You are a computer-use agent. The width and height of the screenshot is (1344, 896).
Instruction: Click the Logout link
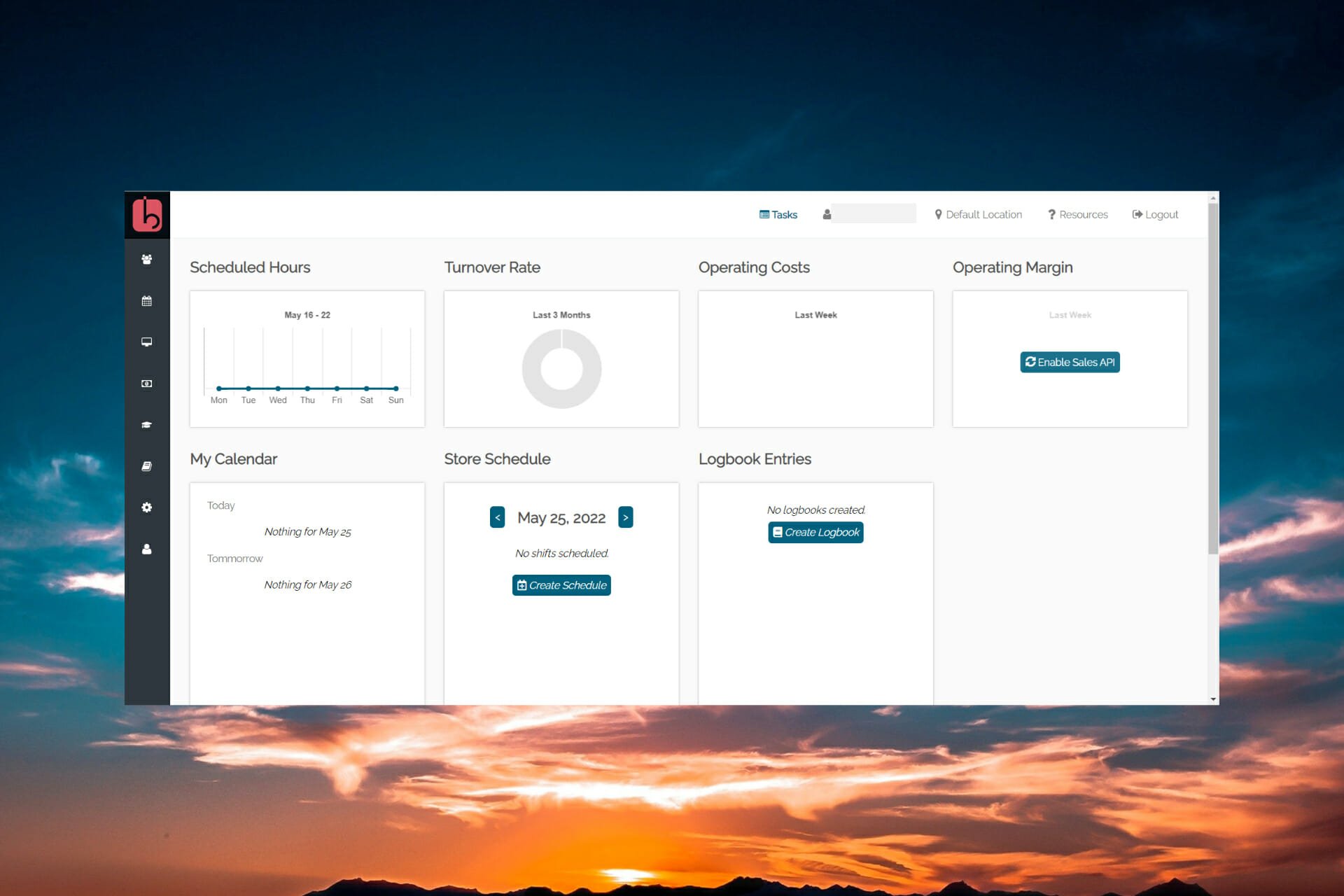pos(1155,215)
